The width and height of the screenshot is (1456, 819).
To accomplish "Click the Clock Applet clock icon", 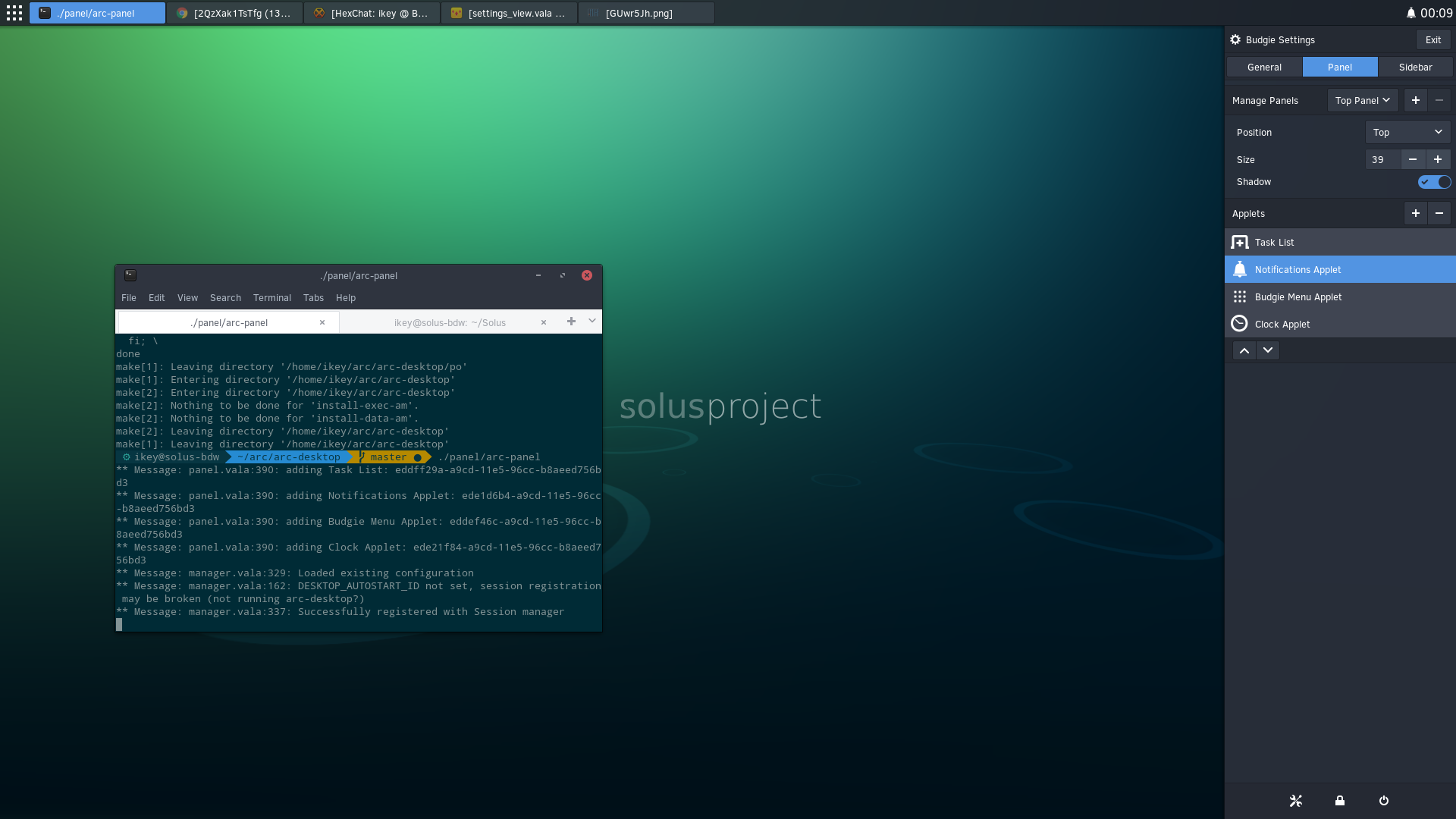I will [x=1239, y=324].
